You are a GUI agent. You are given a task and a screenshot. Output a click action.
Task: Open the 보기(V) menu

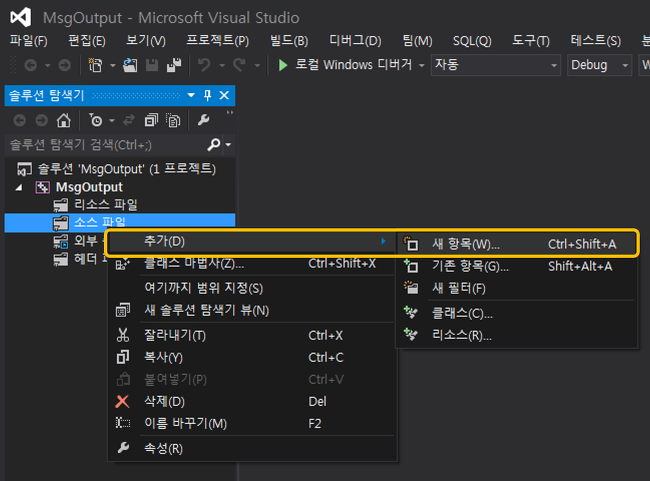pyautogui.click(x=146, y=41)
